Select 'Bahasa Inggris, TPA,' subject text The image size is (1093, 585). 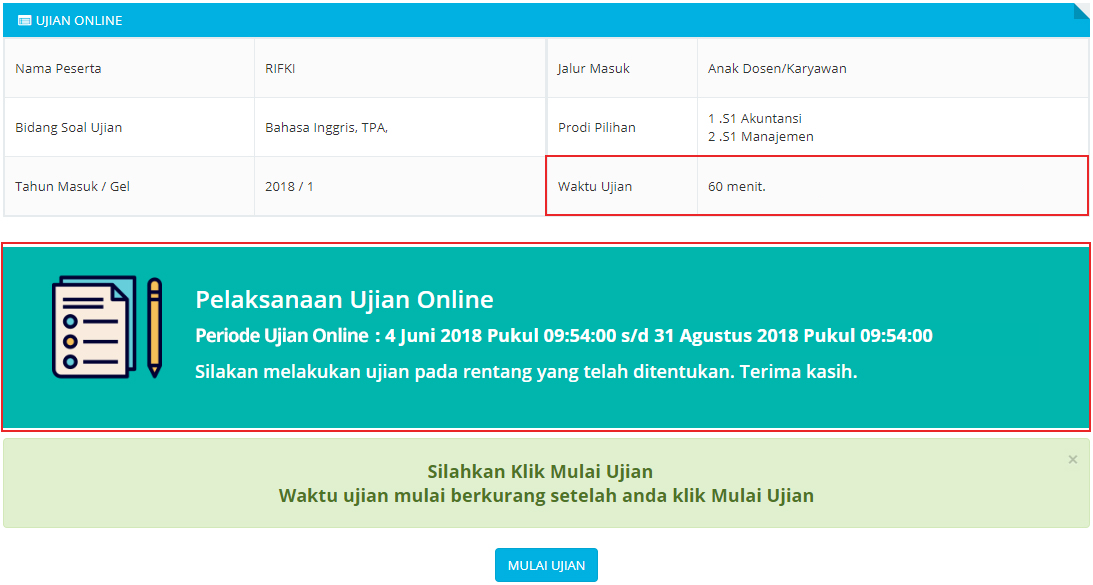(326, 127)
